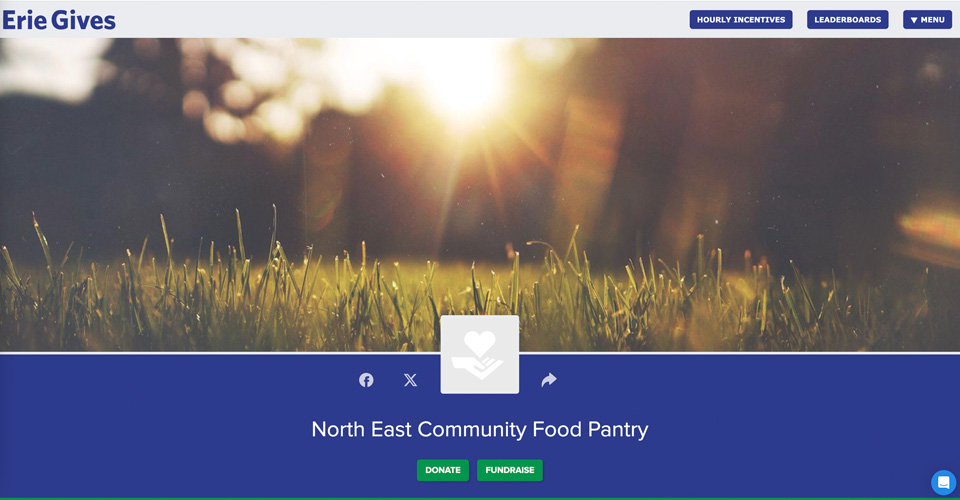The width and height of the screenshot is (960, 500).
Task: Click the Facebook circle beside X icon
Action: pos(366,380)
